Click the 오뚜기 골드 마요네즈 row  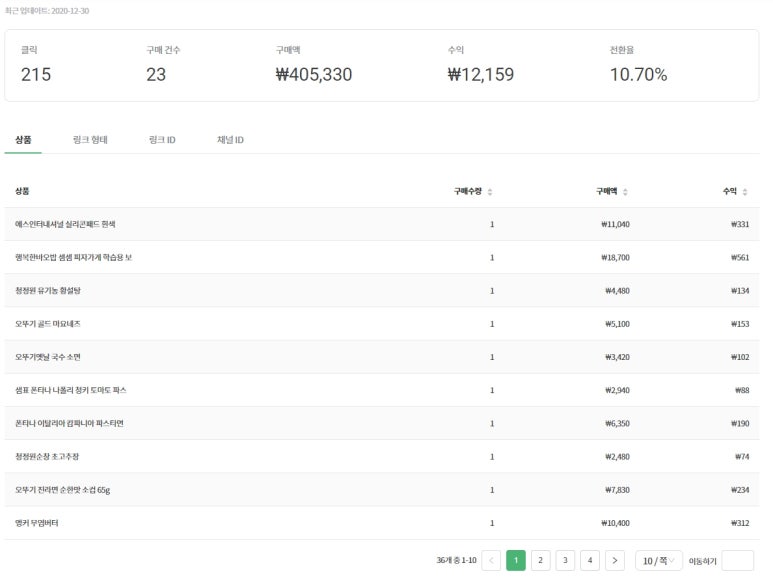coord(48,324)
